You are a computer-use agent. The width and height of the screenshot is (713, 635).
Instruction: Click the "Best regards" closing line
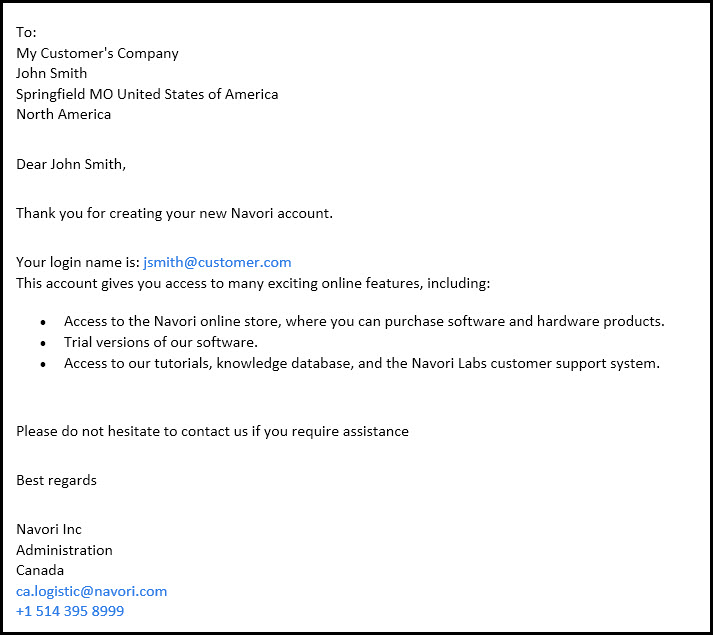tap(56, 480)
